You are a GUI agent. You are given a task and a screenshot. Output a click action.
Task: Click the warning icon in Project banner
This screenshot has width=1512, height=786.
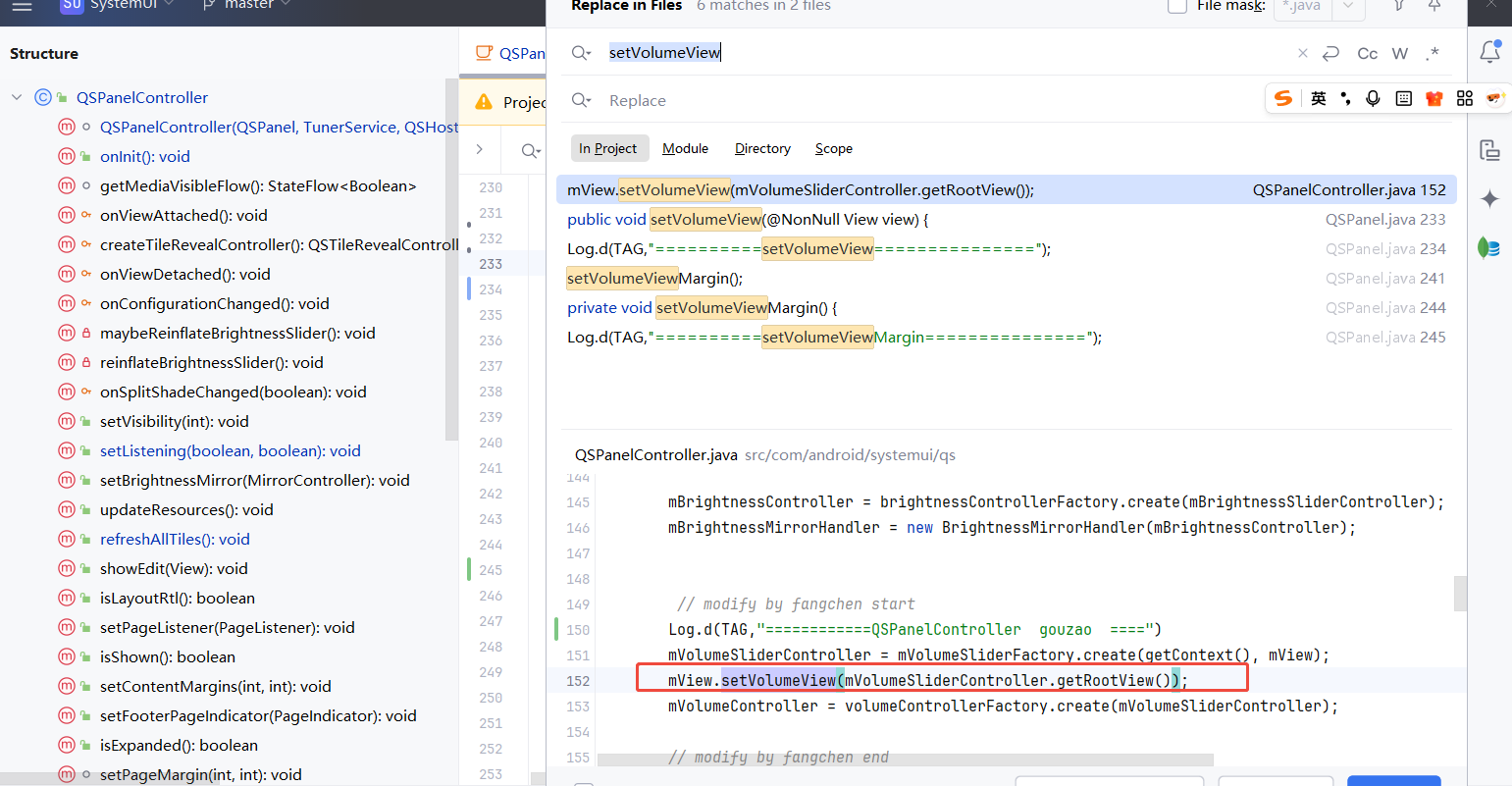pos(484,102)
